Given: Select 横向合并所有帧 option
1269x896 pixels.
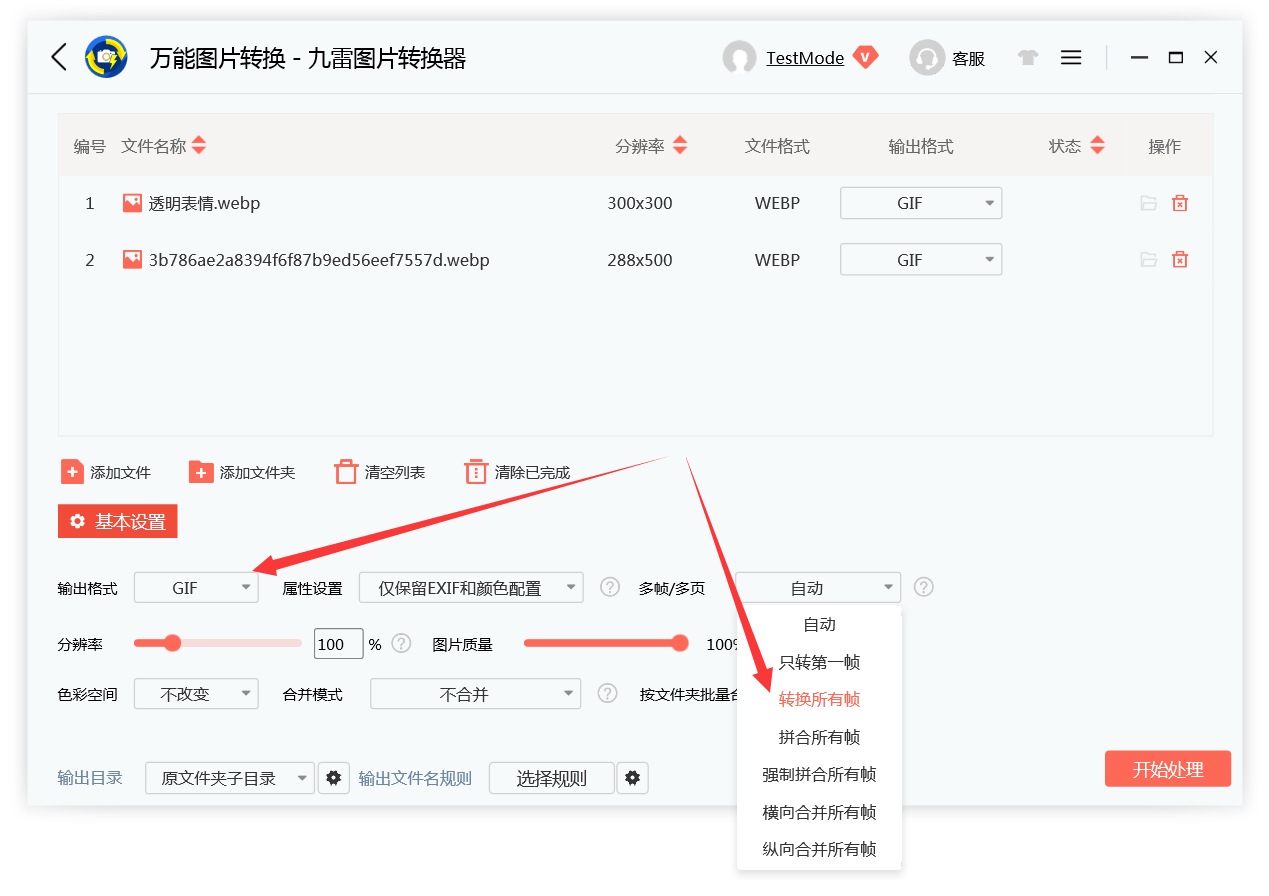Looking at the screenshot, I should pyautogui.click(x=819, y=812).
